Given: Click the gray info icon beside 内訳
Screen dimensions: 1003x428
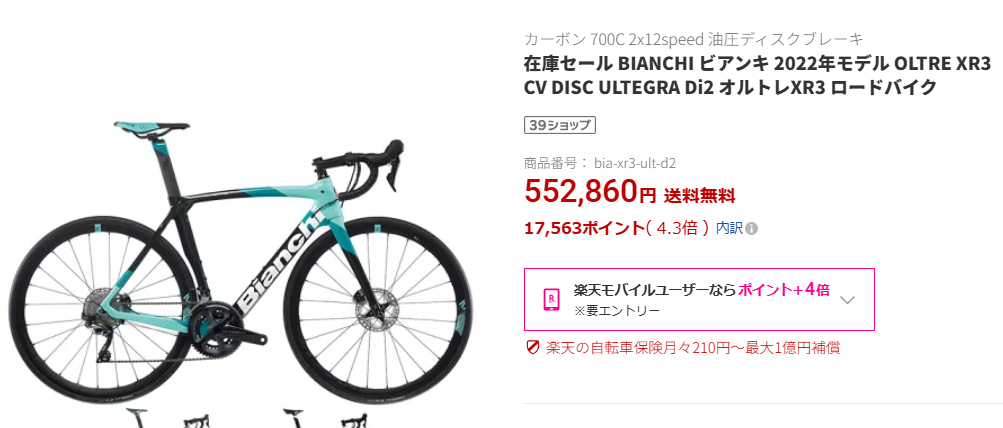Looking at the screenshot, I should (x=752, y=228).
